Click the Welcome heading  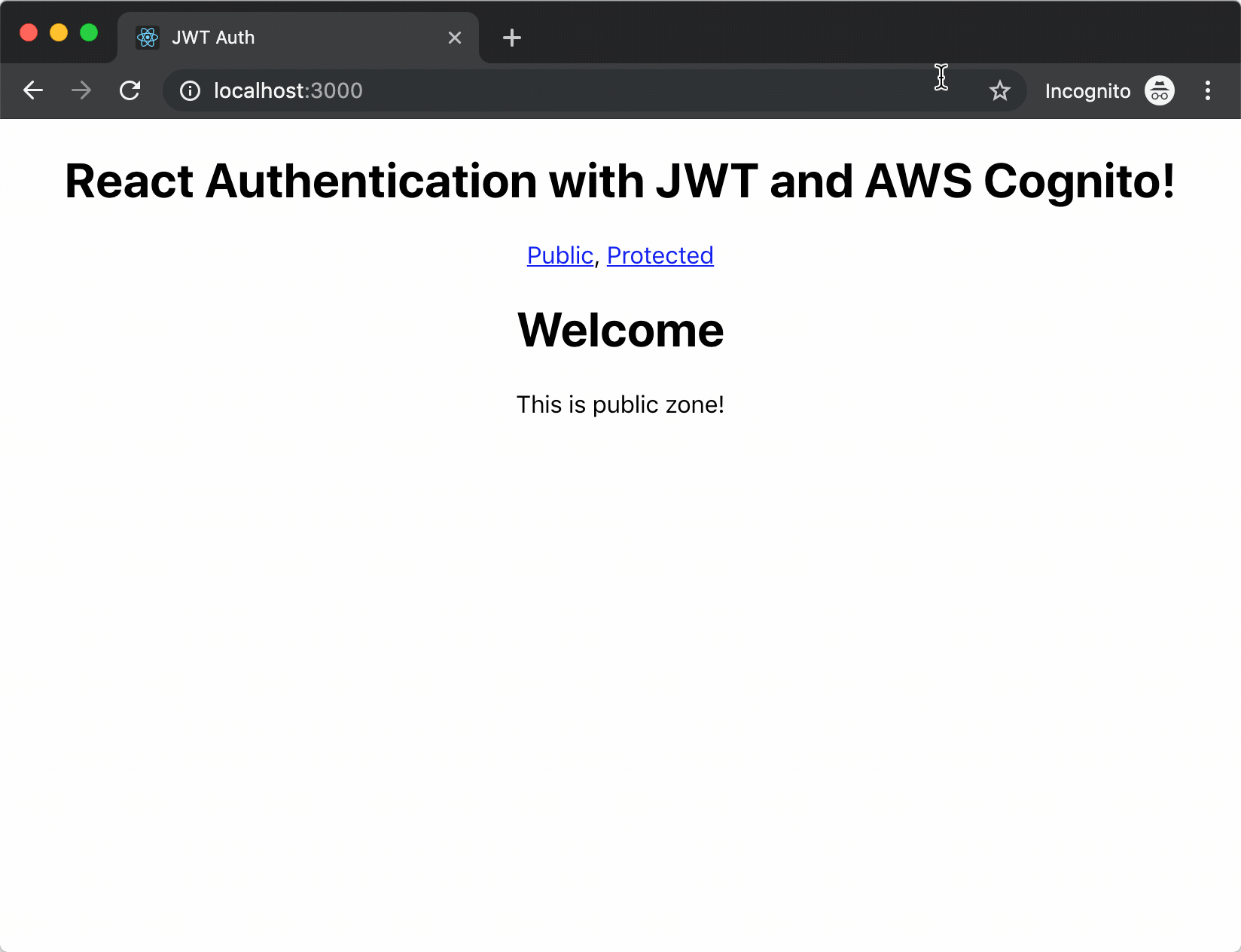[x=620, y=330]
